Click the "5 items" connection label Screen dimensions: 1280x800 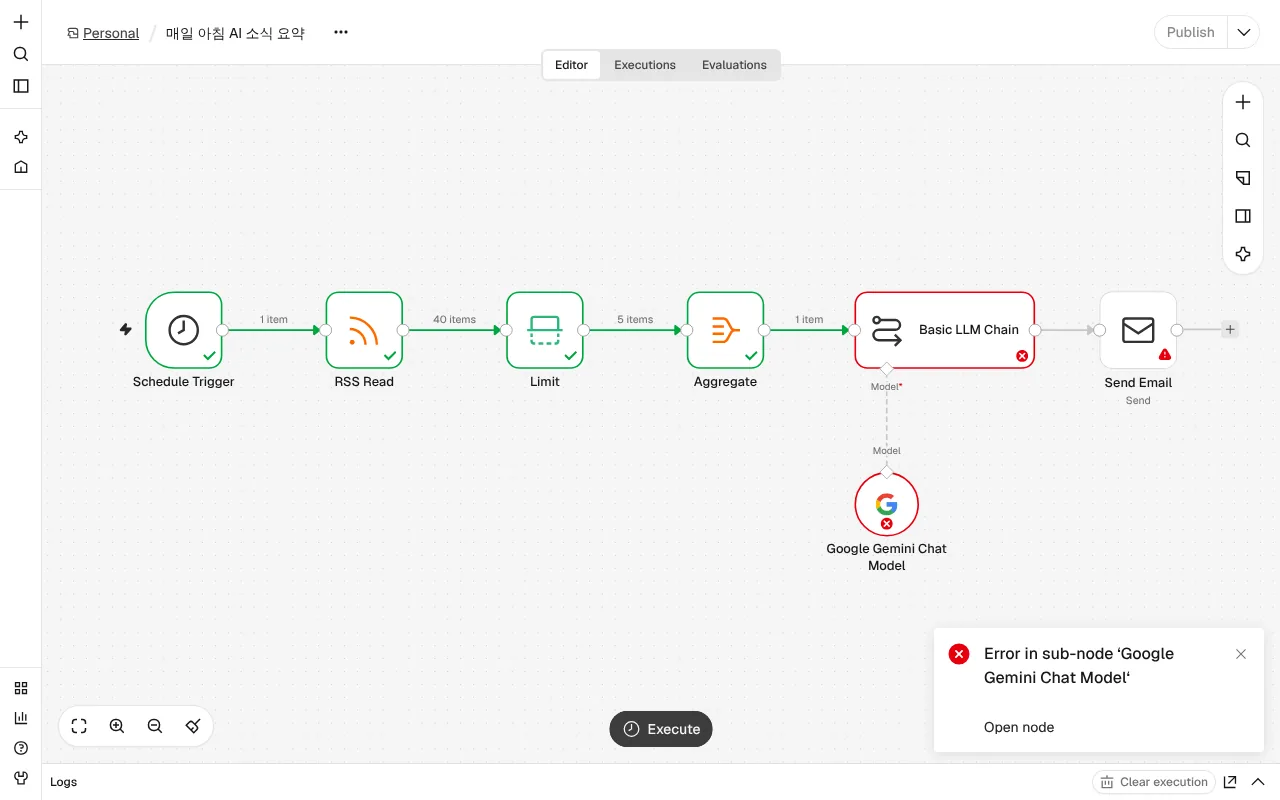tap(635, 320)
